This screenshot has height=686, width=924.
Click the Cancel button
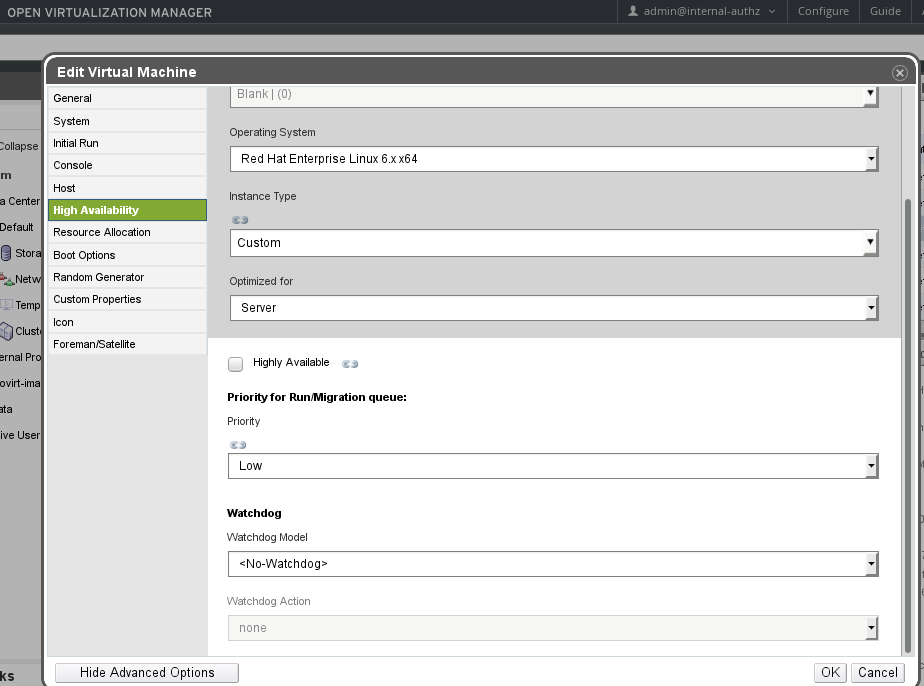878,673
